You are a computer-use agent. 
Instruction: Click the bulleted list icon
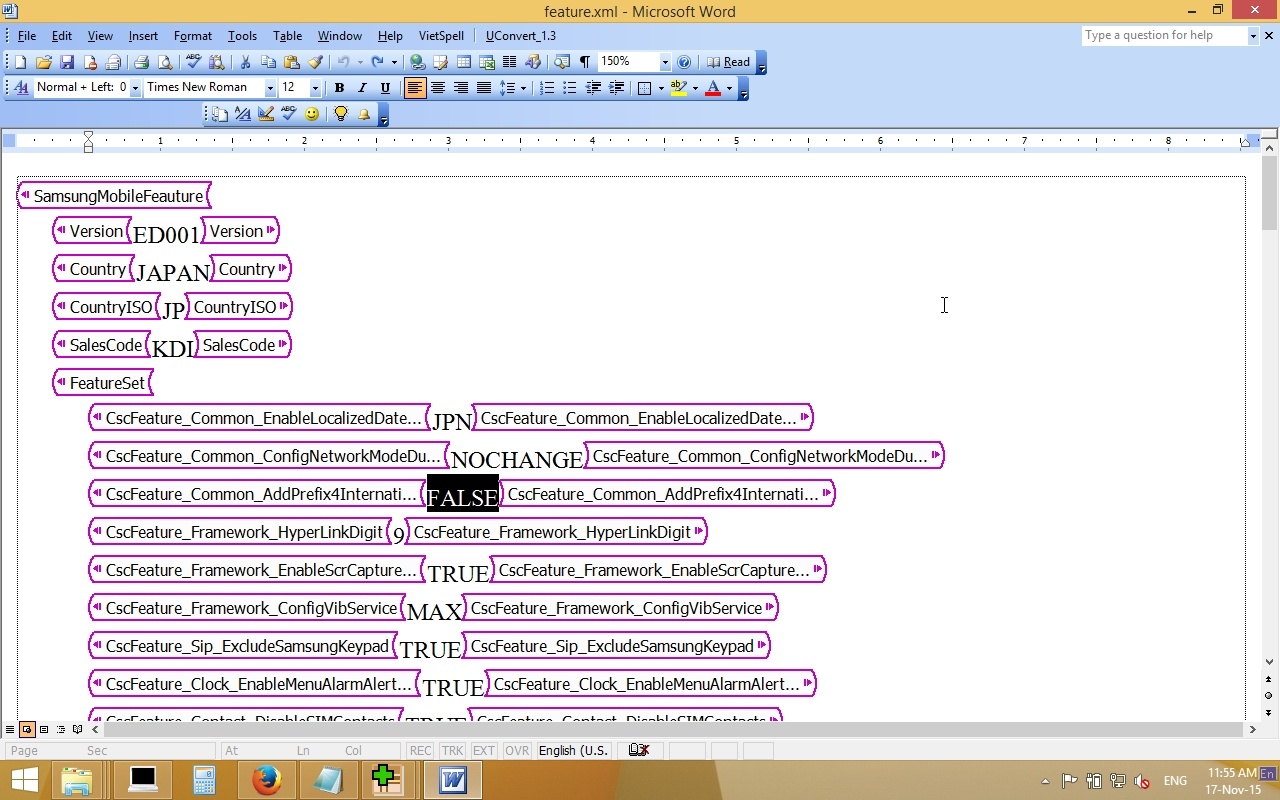pyautogui.click(x=570, y=88)
